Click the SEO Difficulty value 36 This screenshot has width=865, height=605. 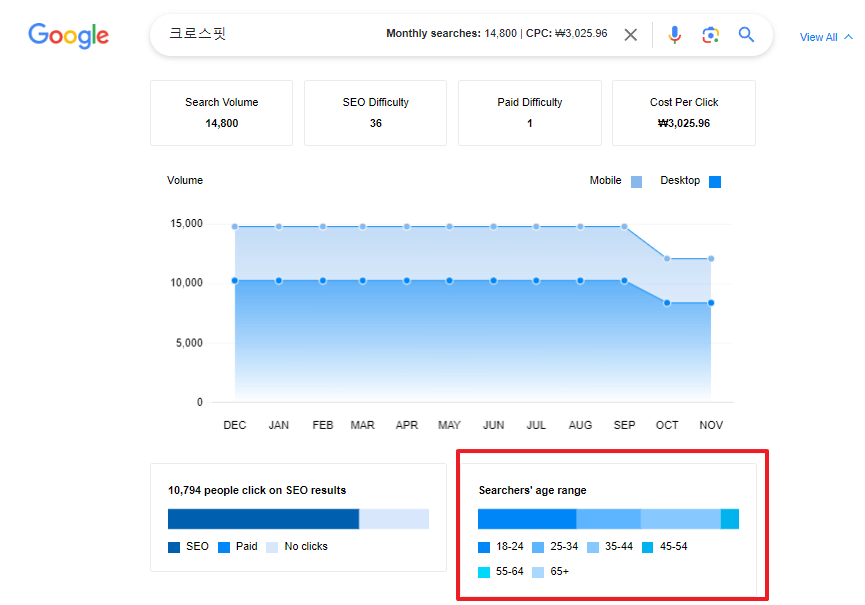(376, 123)
